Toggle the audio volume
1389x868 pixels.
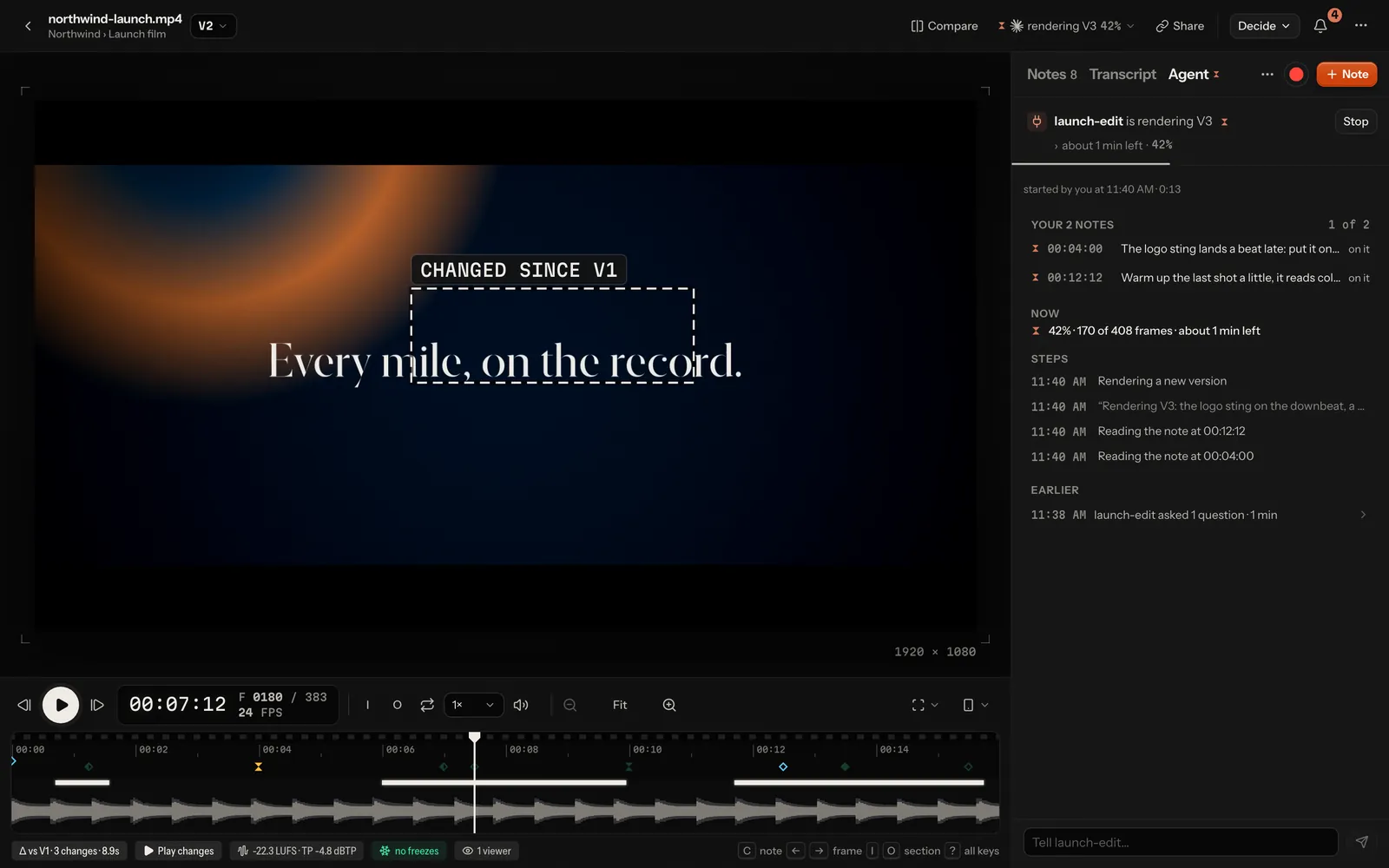(521, 705)
